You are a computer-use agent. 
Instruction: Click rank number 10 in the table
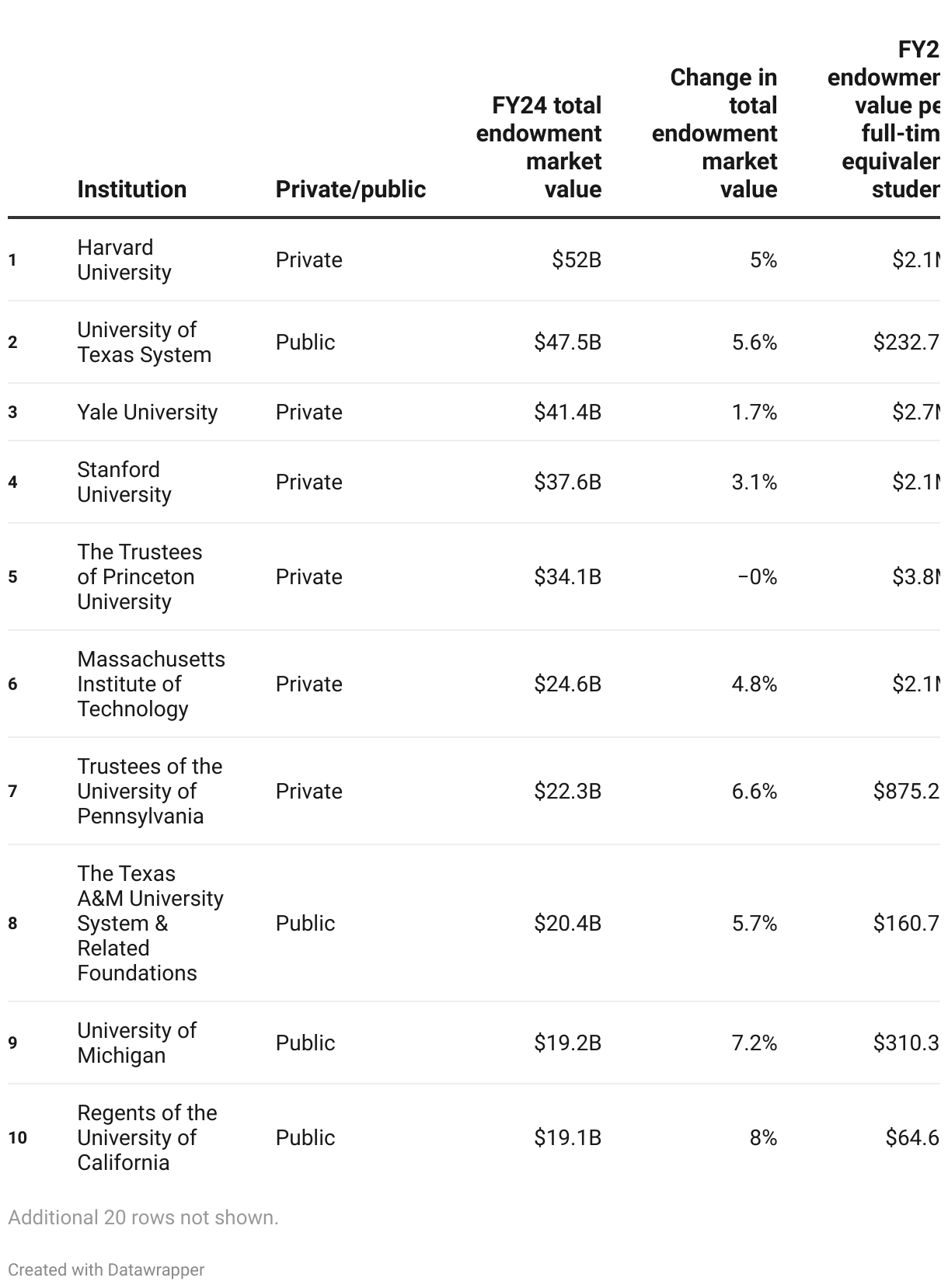tap(18, 1138)
